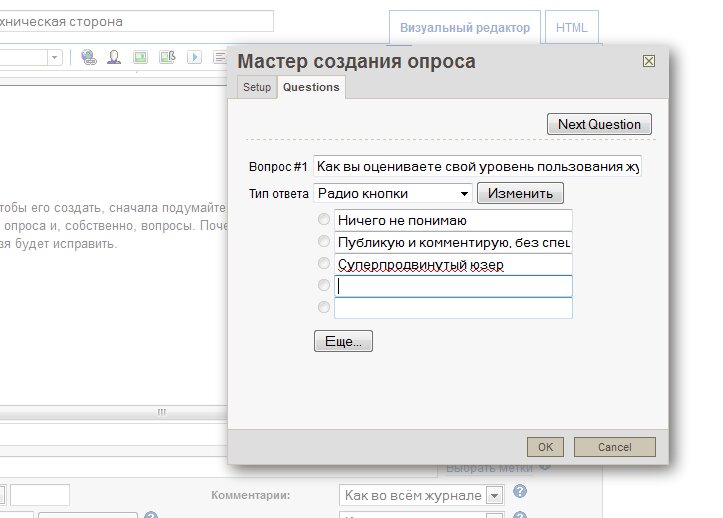Screen dimensions: 723x518
Task: Click the insert photo album icon
Action: [x=167, y=57]
